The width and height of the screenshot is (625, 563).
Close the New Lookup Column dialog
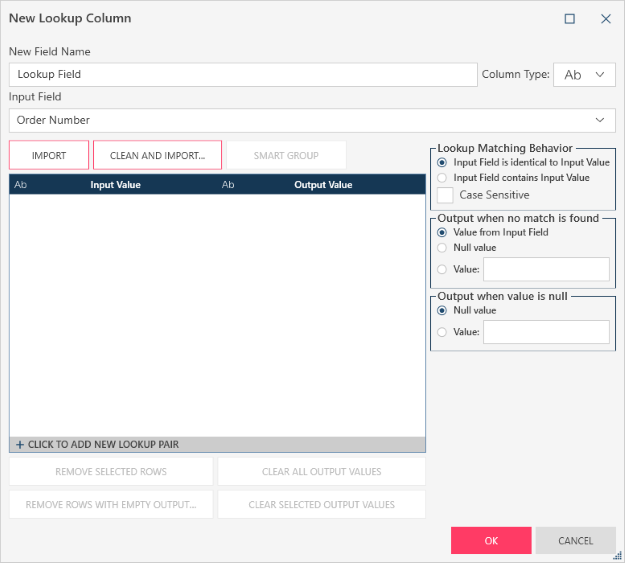click(605, 18)
